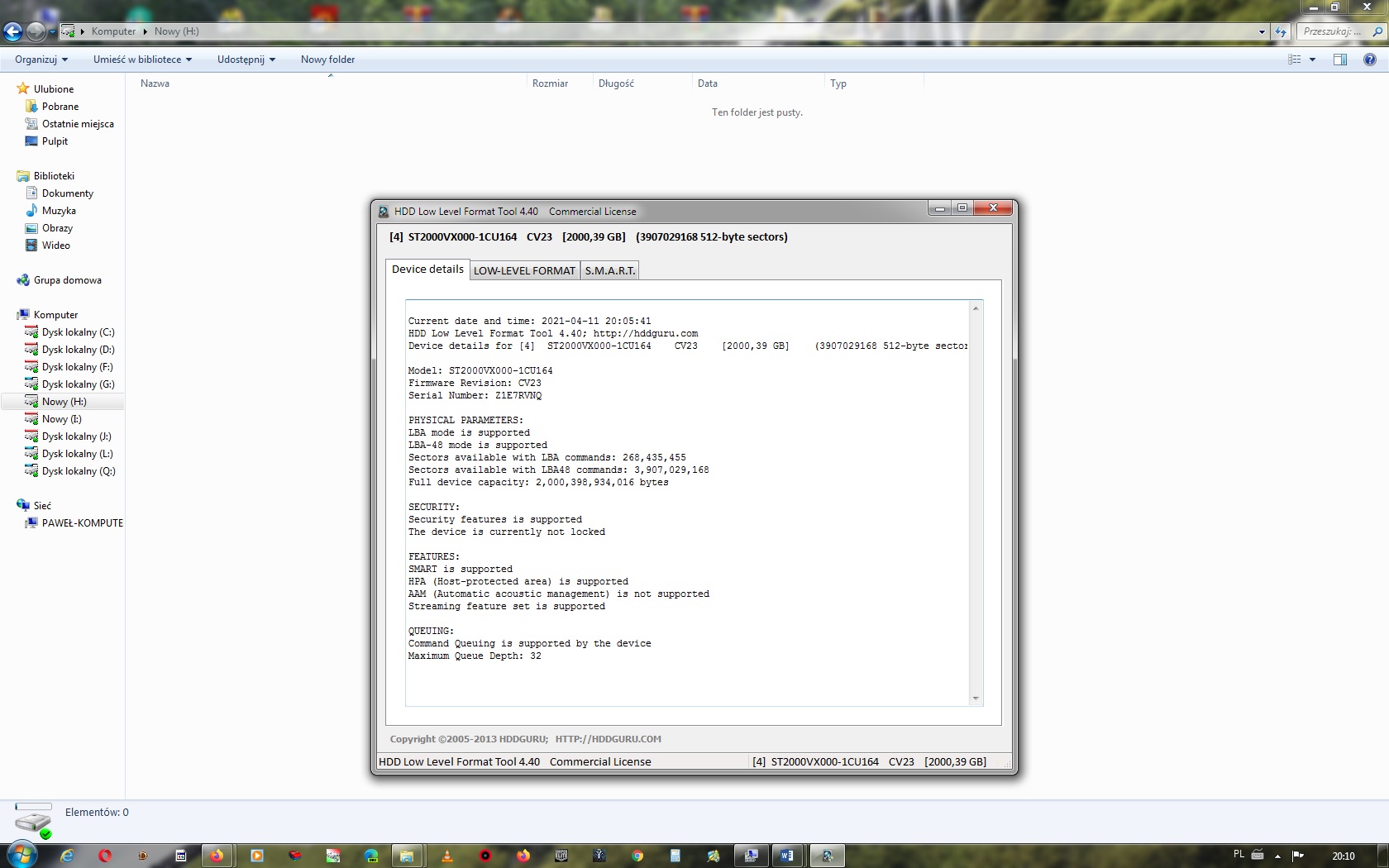
Task: Change the view mode icon
Action: coord(1295,60)
